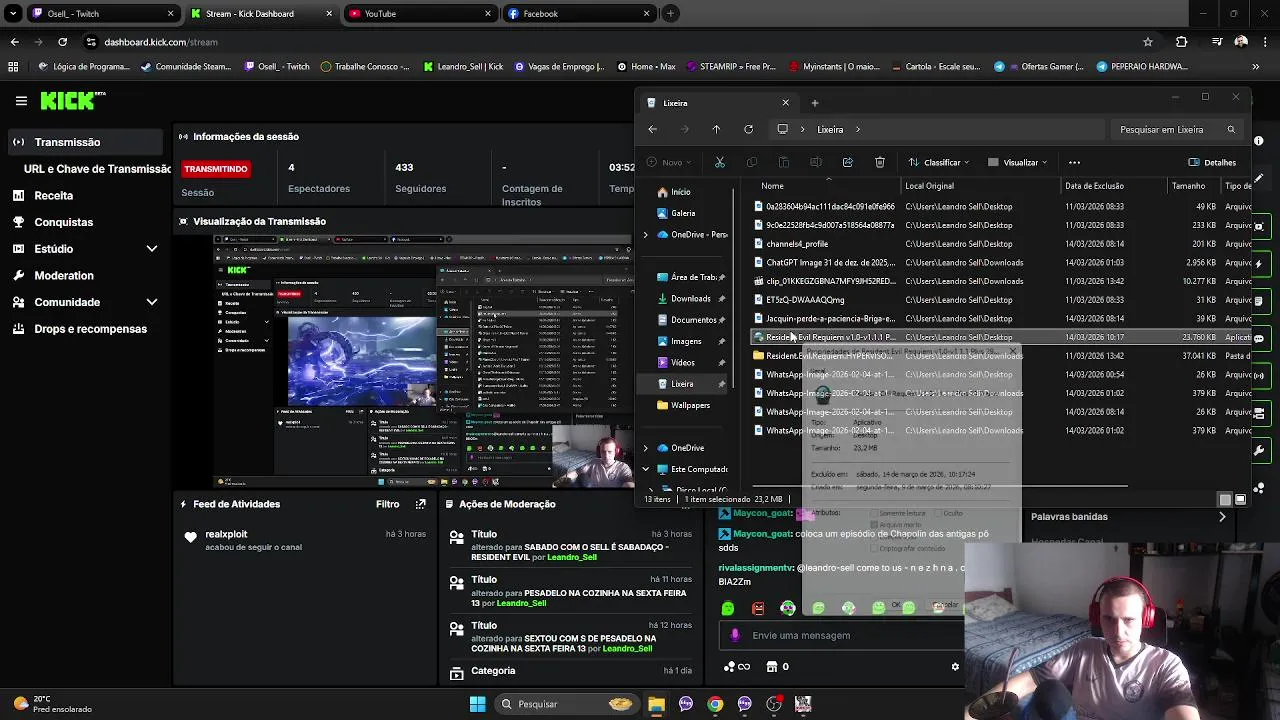Open the Explorer more options ellipsis

click(x=1074, y=162)
